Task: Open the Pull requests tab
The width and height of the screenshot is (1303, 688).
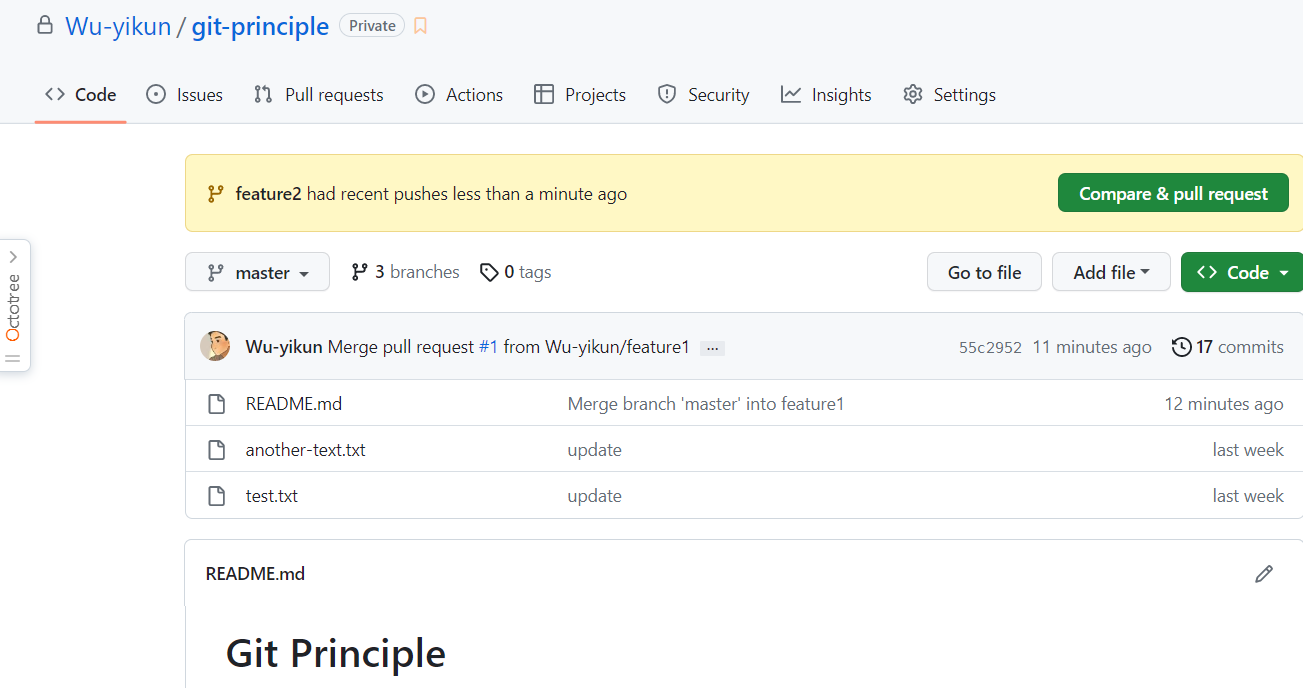Action: (319, 95)
